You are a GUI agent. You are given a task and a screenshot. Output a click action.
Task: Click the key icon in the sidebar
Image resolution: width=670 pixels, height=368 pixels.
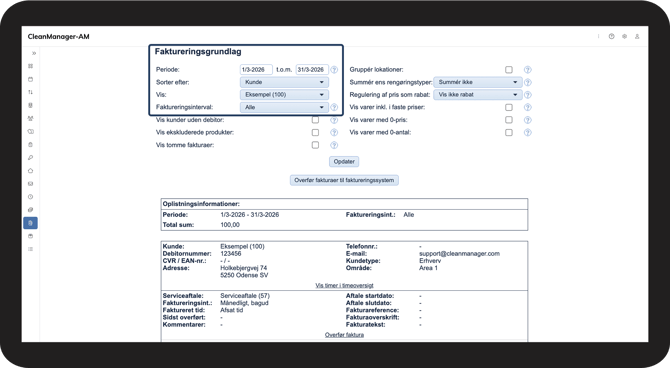30,158
